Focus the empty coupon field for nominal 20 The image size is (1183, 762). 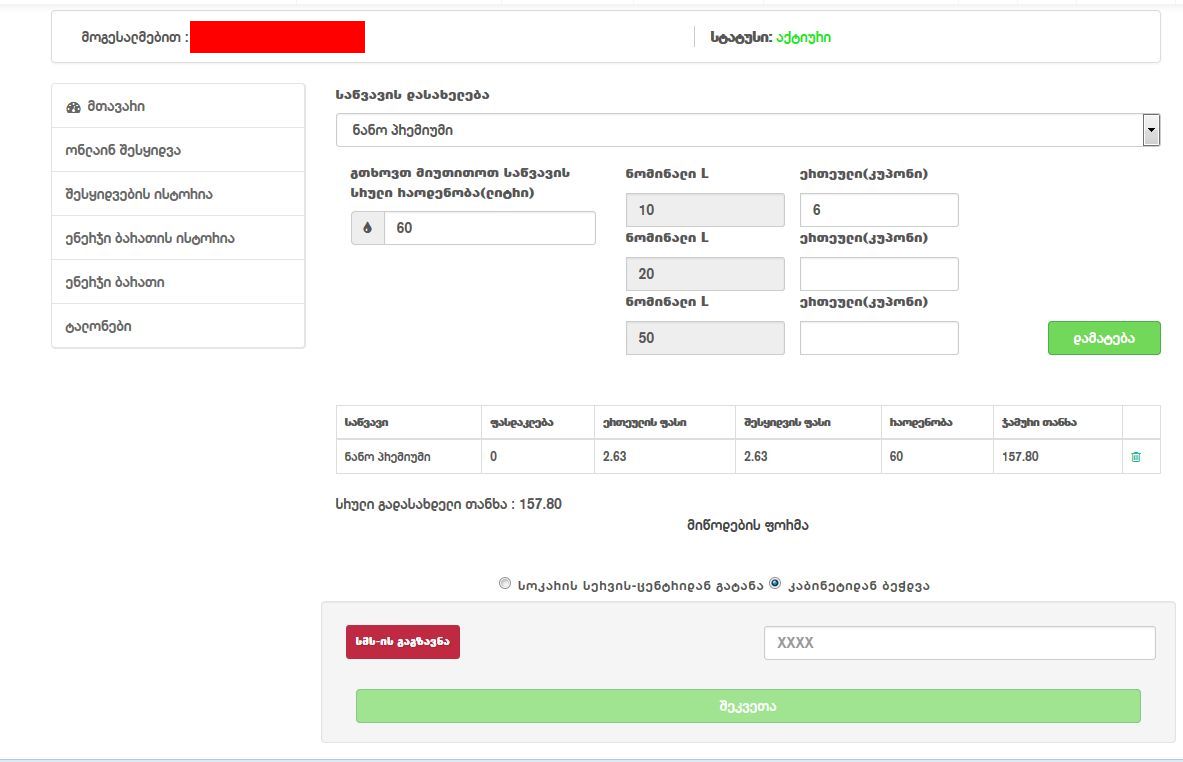(879, 274)
